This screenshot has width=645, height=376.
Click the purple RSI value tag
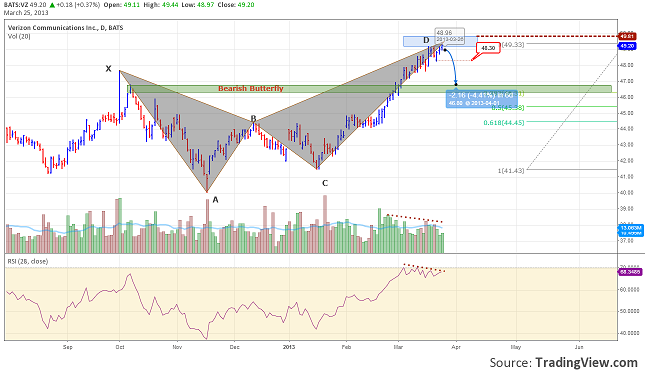point(630,272)
